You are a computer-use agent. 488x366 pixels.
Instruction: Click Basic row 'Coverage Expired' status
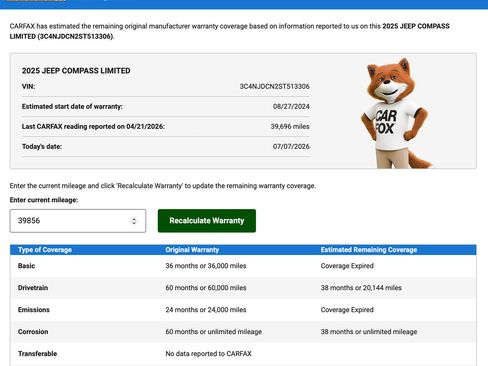pyautogui.click(x=347, y=266)
